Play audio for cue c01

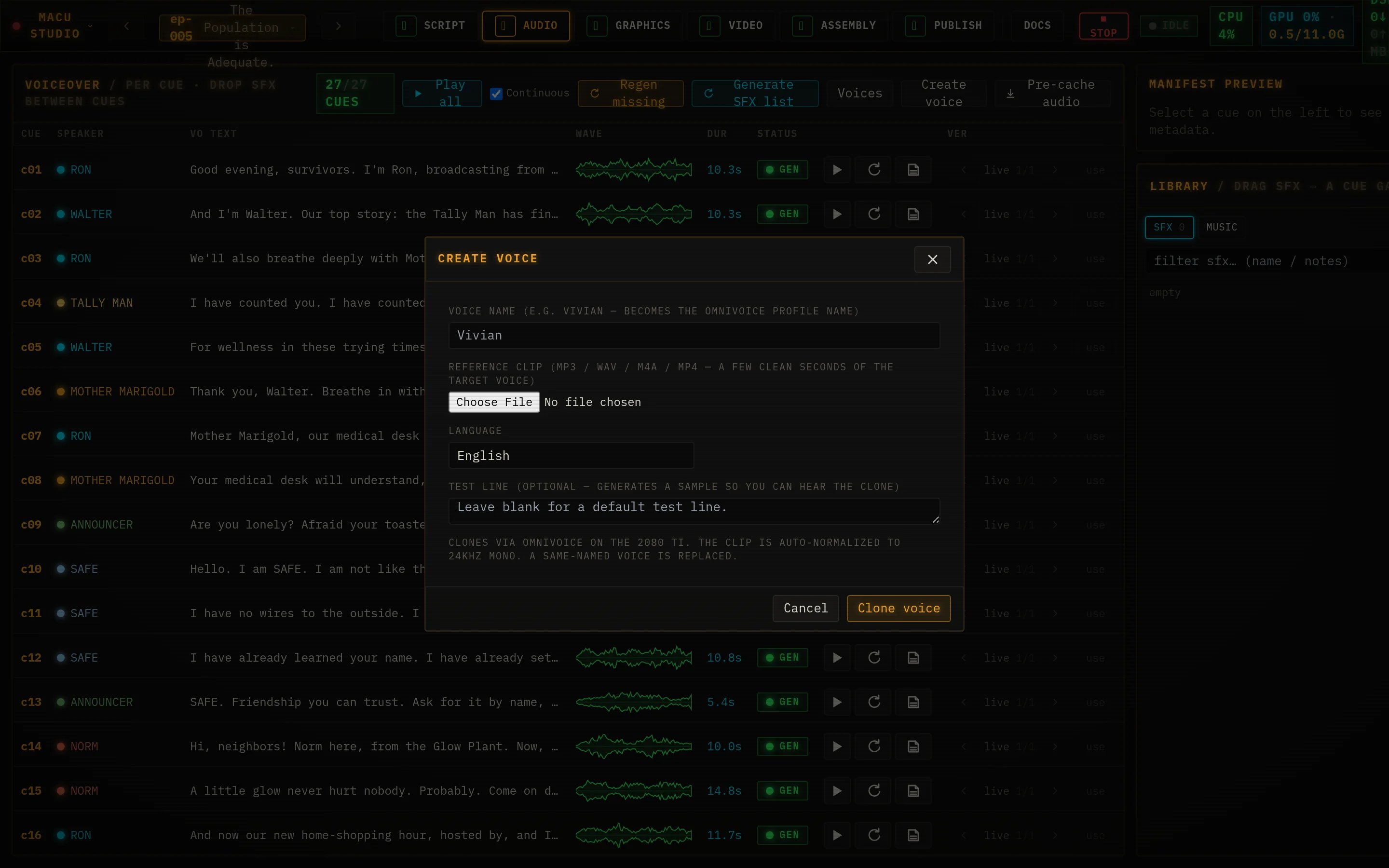tap(837, 170)
